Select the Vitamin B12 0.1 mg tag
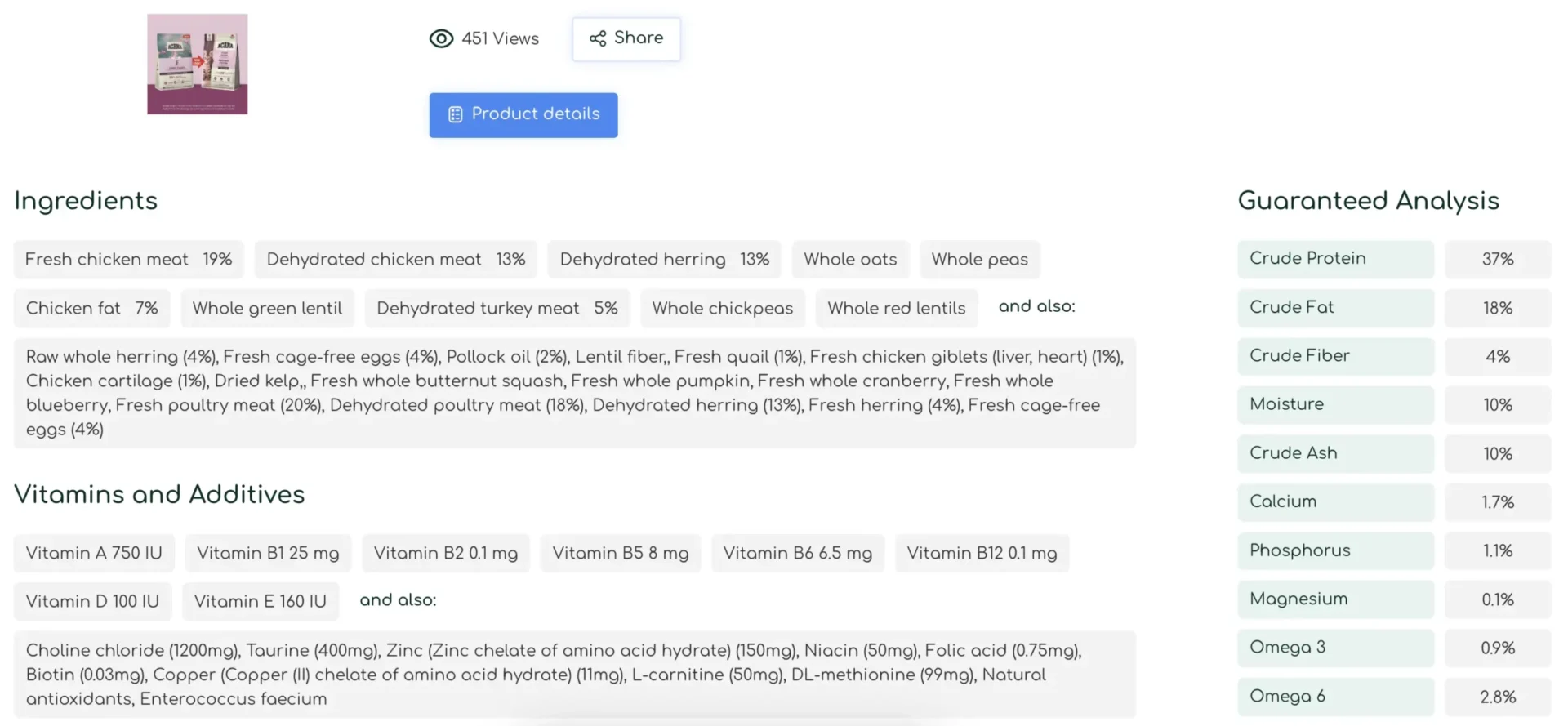1568x726 pixels. click(x=982, y=554)
